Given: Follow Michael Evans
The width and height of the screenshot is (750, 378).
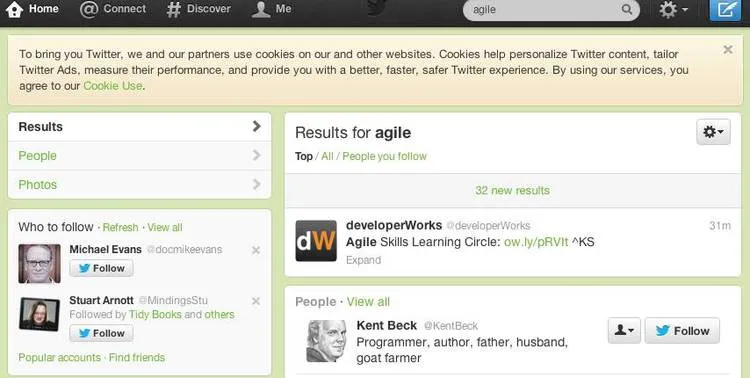Looking at the screenshot, I should (101, 268).
